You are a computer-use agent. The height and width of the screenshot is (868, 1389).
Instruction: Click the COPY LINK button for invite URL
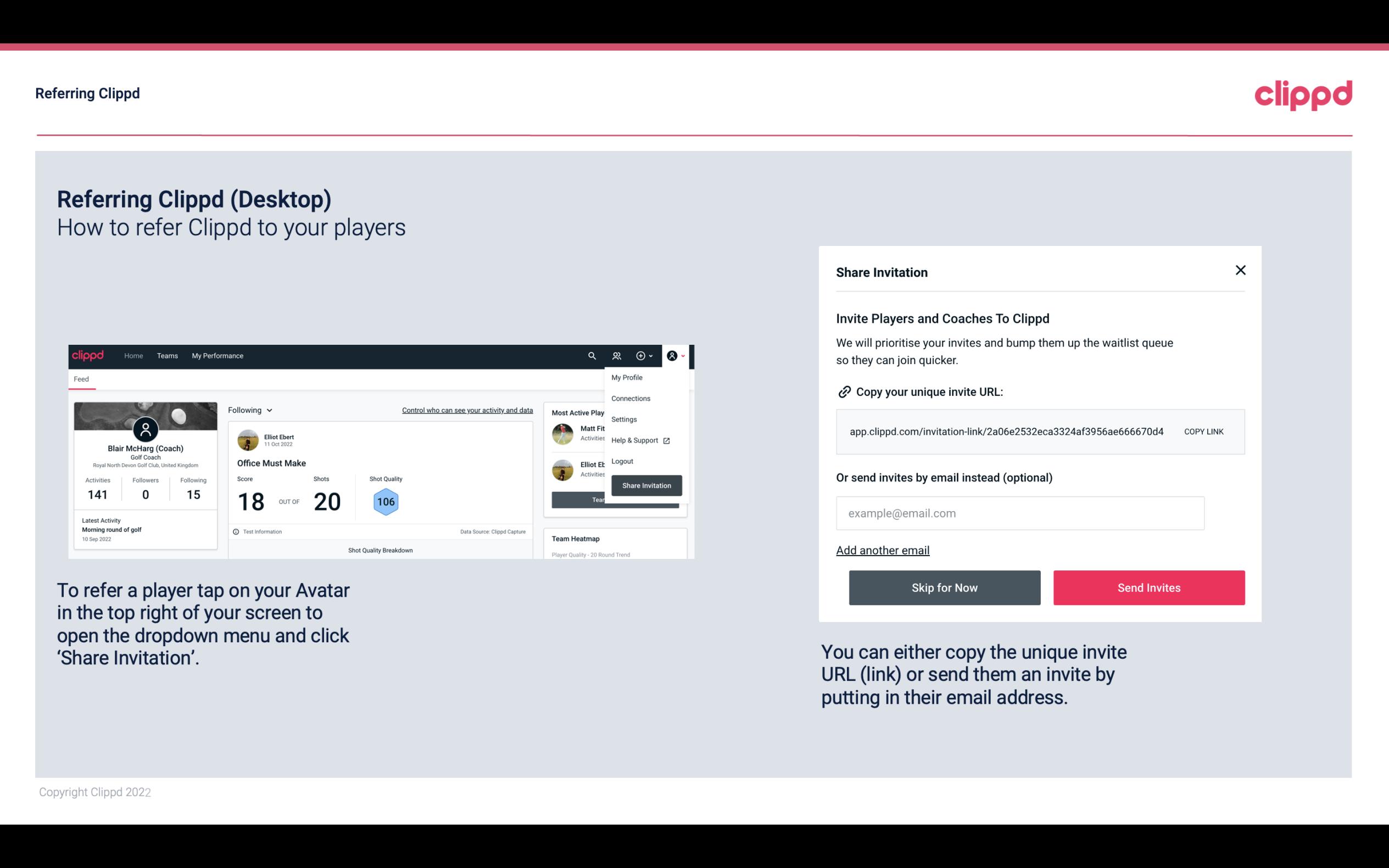1204,431
